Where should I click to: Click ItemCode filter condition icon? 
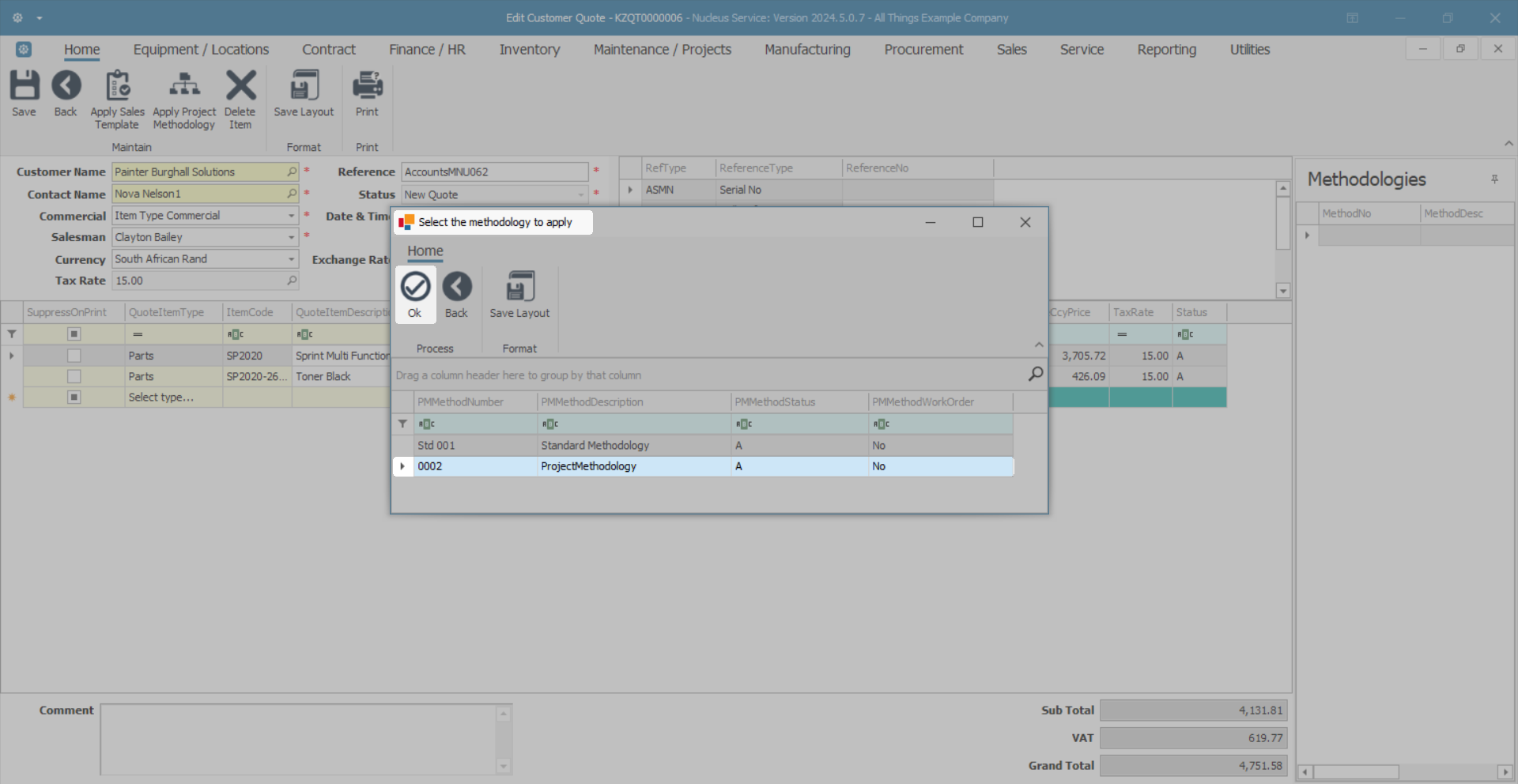(236, 334)
